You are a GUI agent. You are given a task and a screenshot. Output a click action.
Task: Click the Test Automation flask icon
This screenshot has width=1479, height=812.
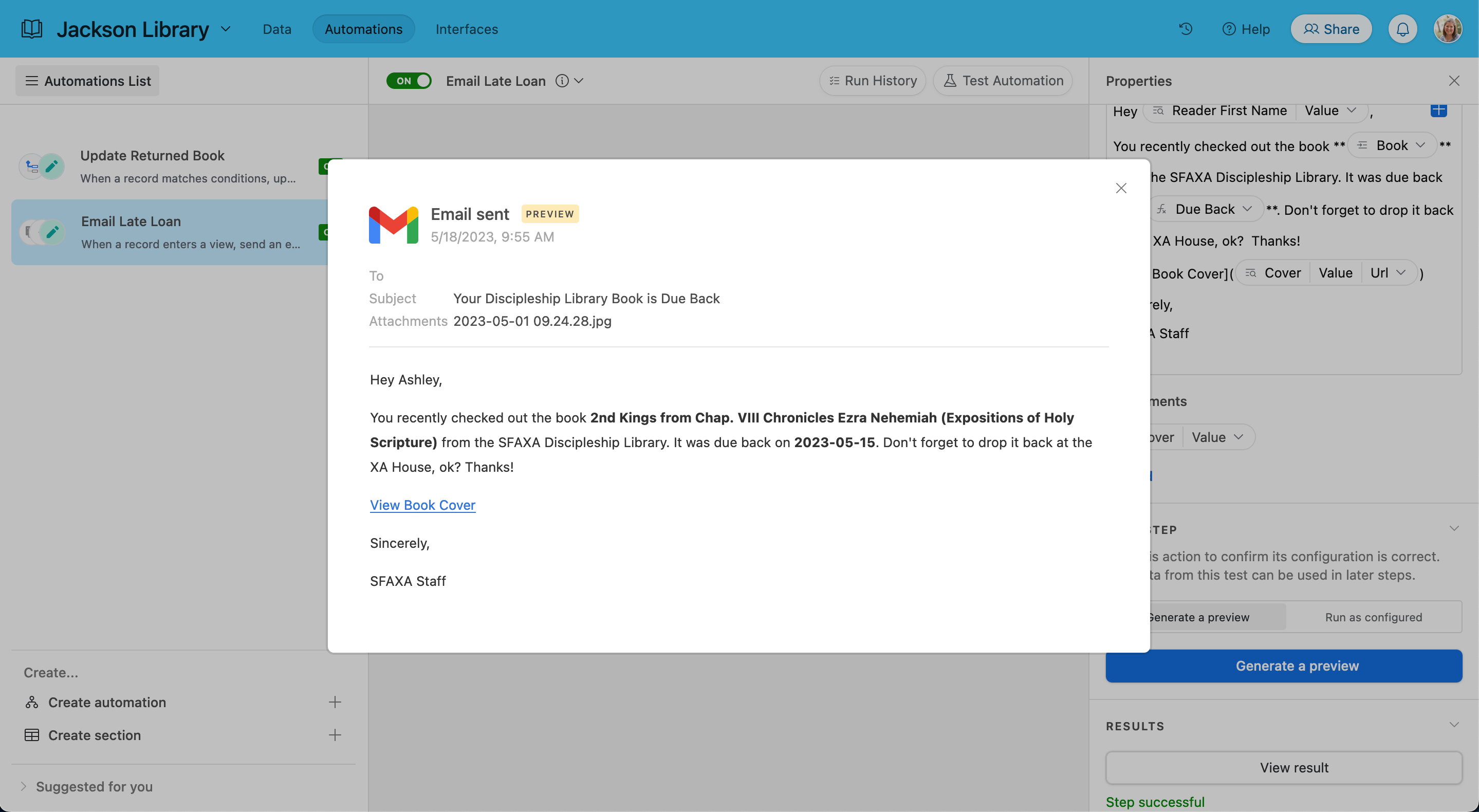(x=950, y=81)
